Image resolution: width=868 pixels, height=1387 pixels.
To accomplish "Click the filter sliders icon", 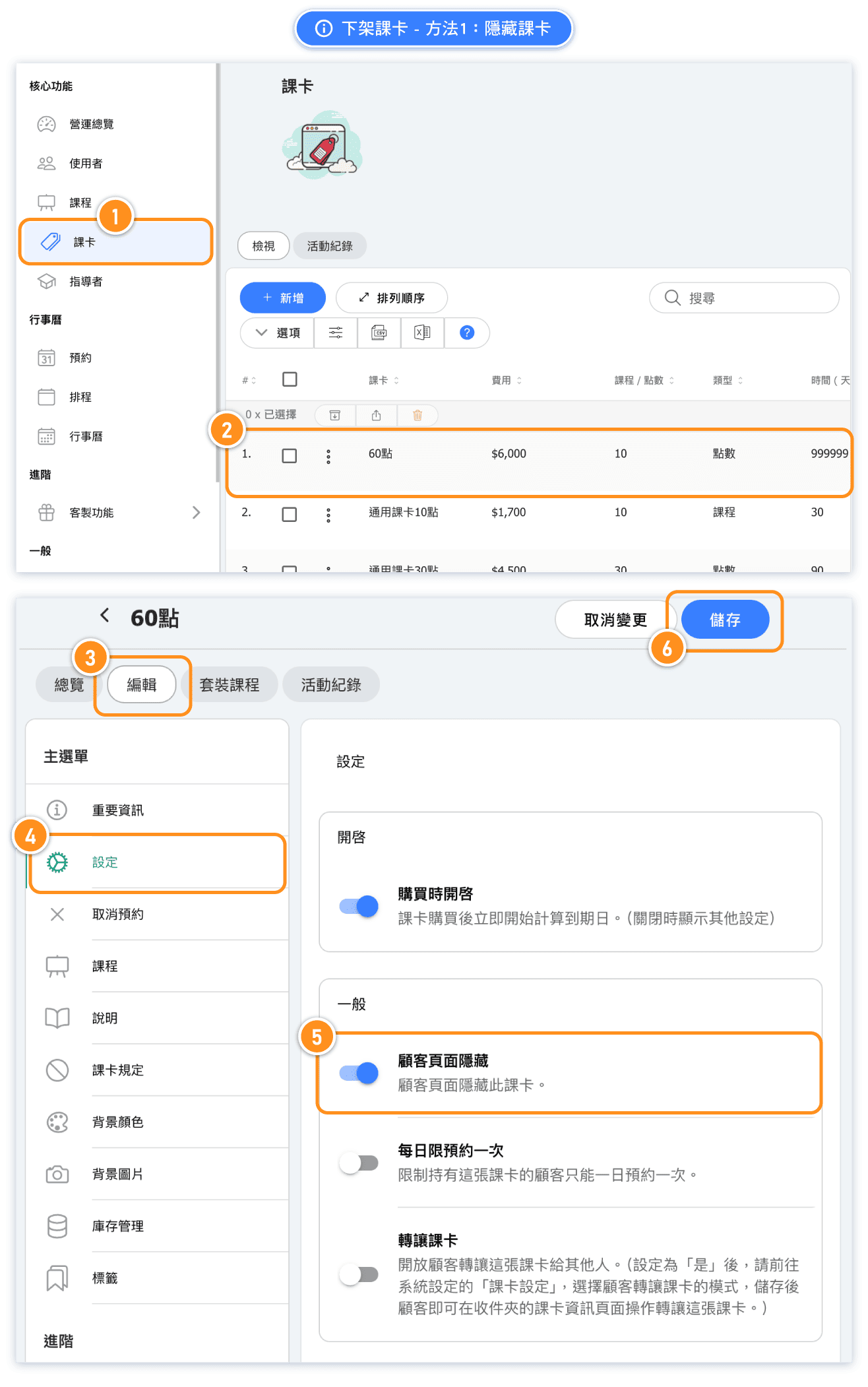I will pyautogui.click(x=336, y=333).
